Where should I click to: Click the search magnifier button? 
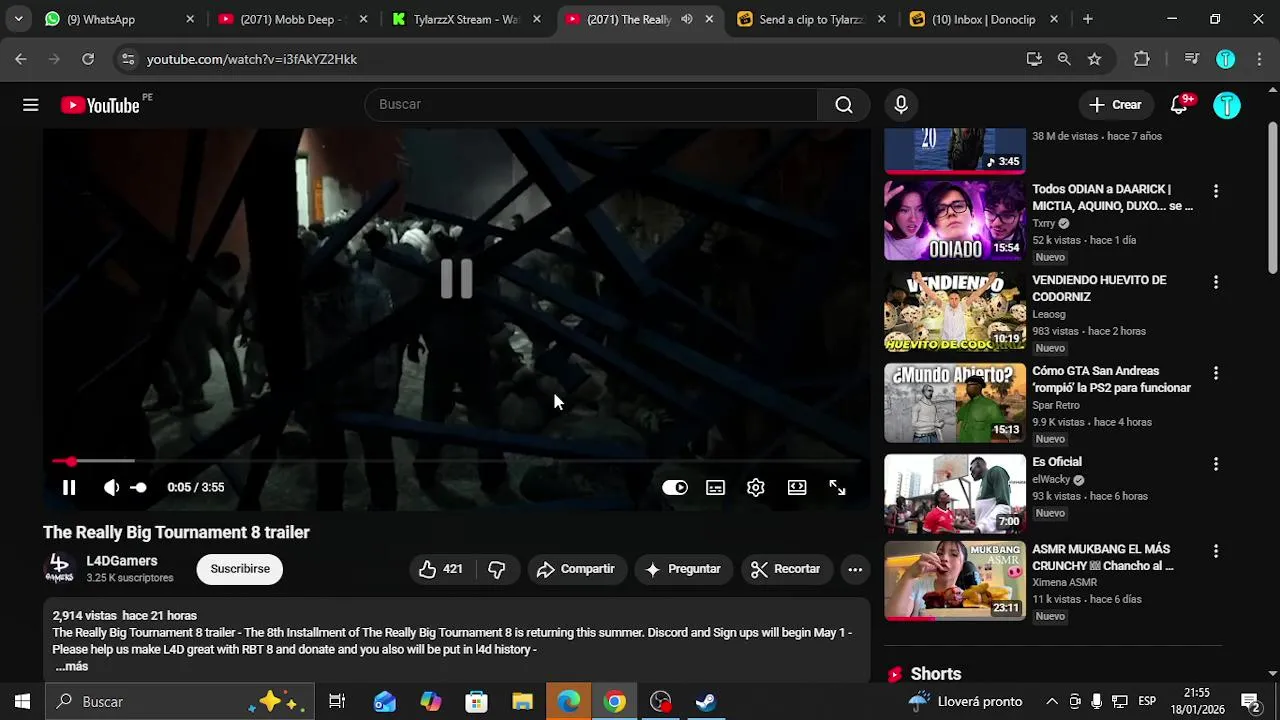(x=844, y=105)
